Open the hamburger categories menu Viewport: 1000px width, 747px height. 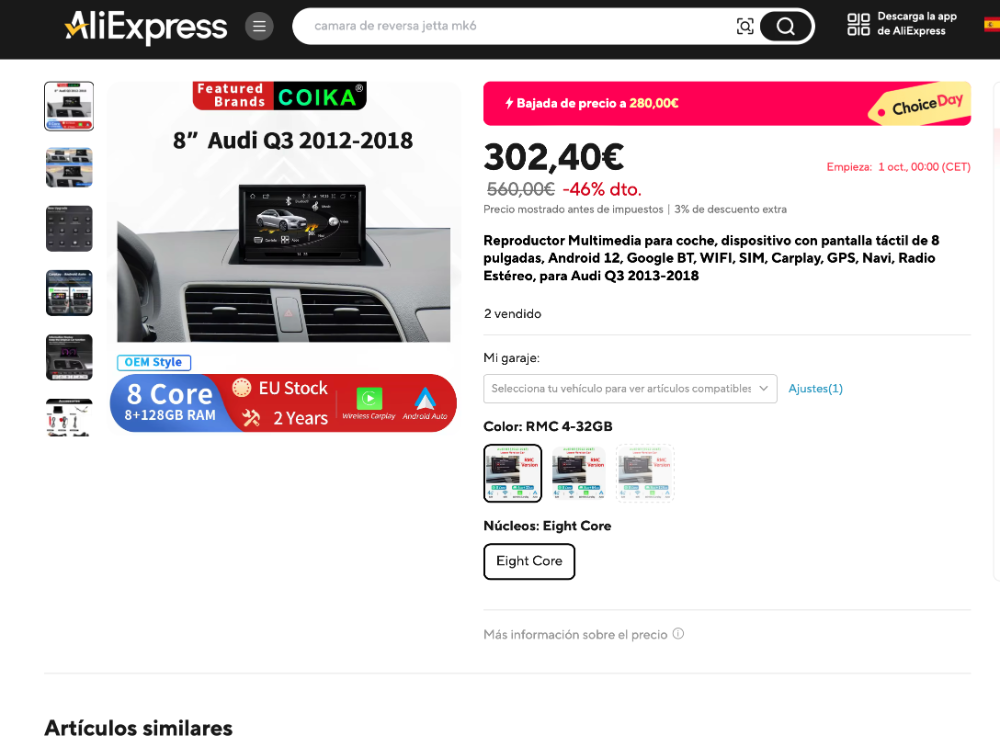click(x=259, y=26)
